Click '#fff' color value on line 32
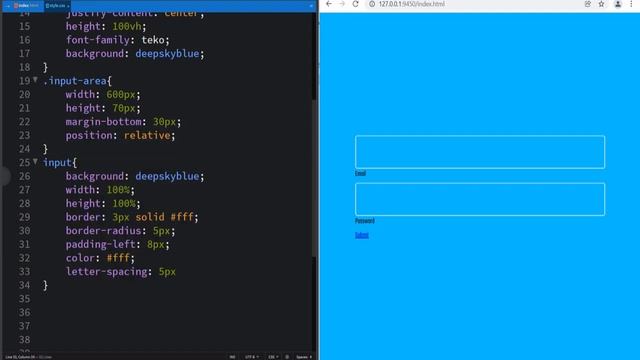 [118, 258]
